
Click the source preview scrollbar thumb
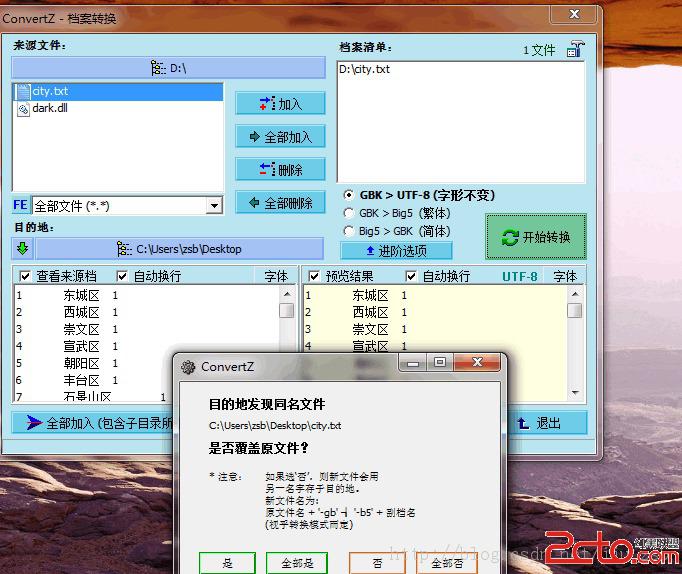[x=287, y=310]
